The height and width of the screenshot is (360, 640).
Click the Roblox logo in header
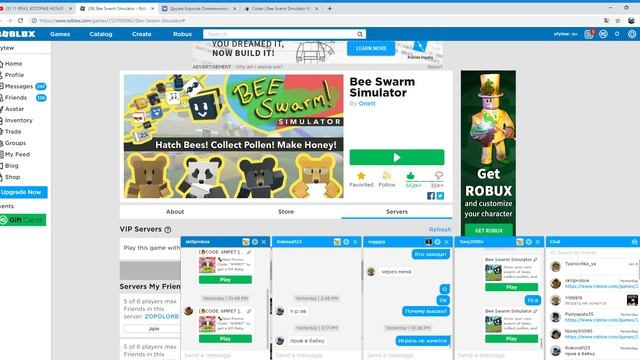point(18,34)
